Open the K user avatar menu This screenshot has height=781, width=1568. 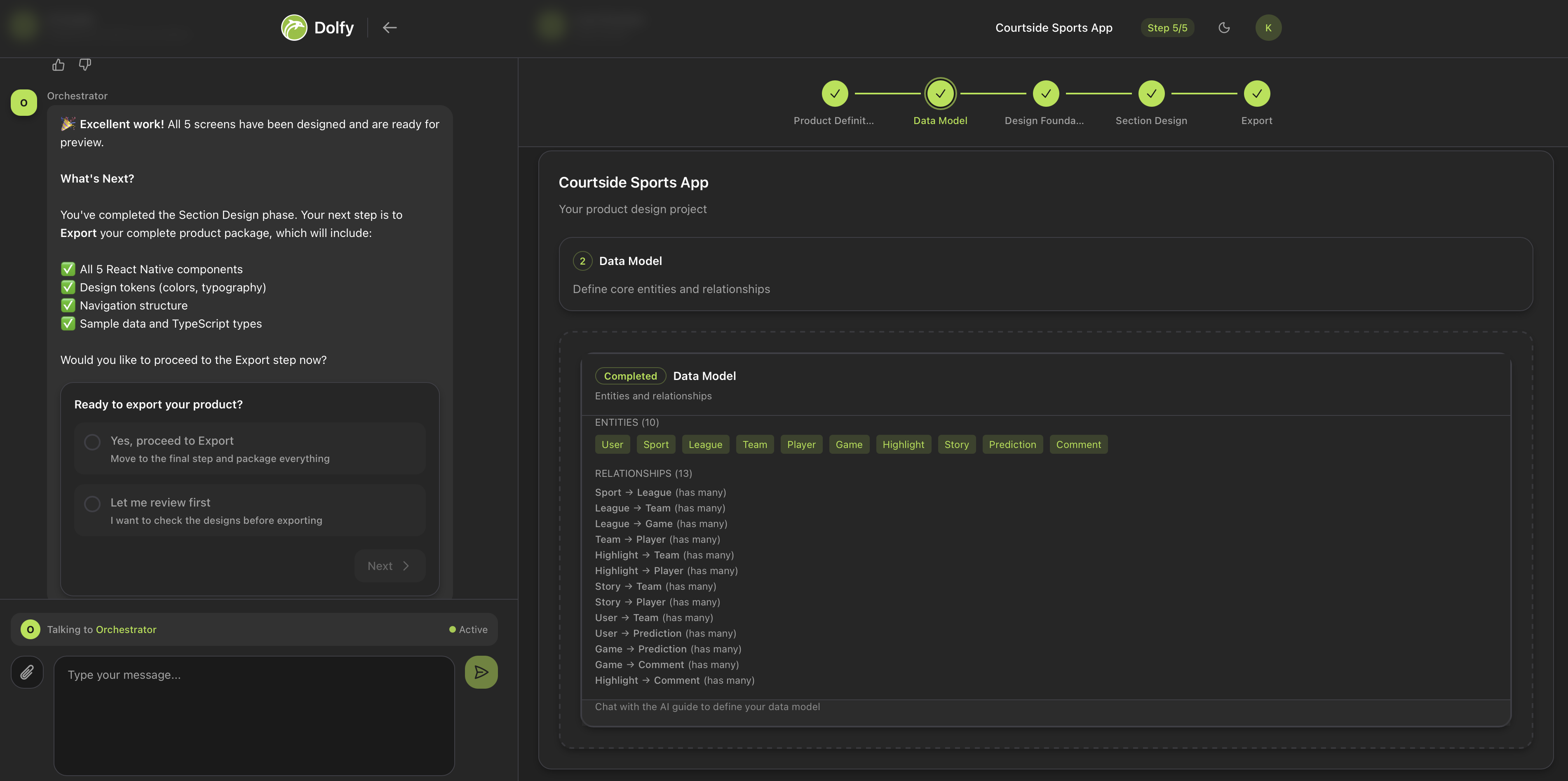(x=1268, y=27)
